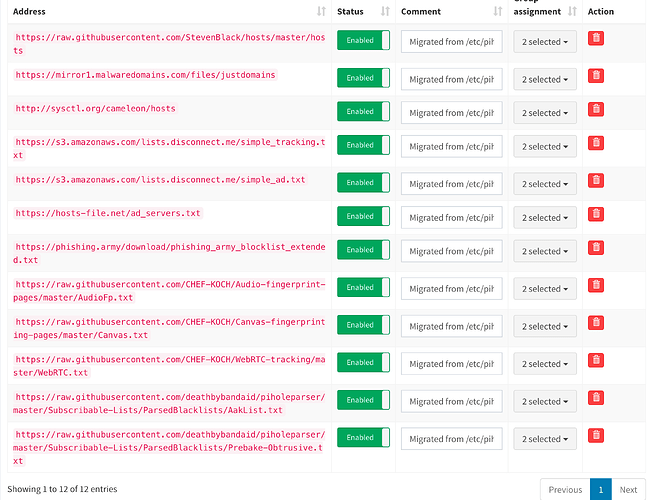Switch off the AakList.txt adlist
The width and height of the screenshot is (648, 500).
(363, 400)
